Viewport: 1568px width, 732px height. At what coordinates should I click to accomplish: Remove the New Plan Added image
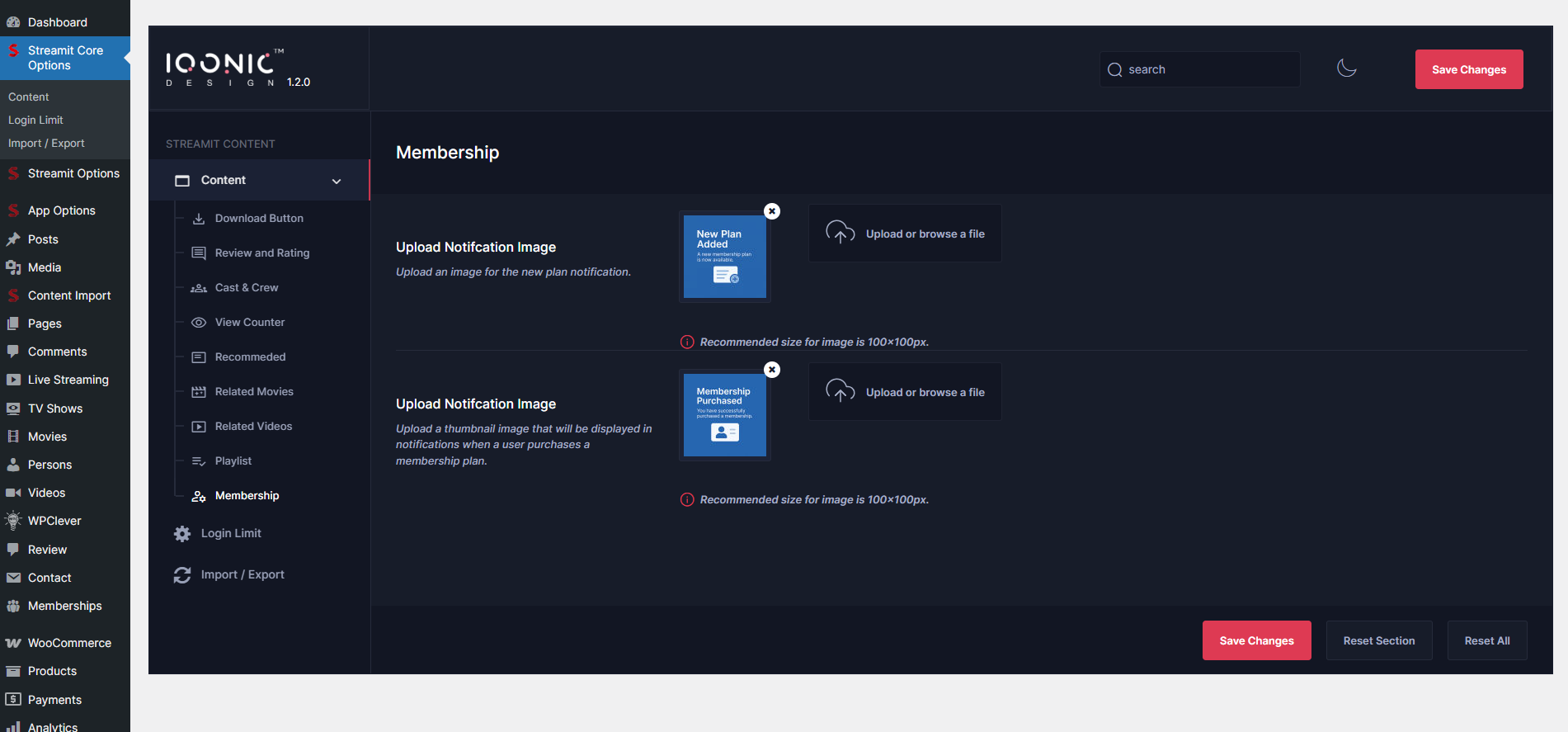pos(771,211)
